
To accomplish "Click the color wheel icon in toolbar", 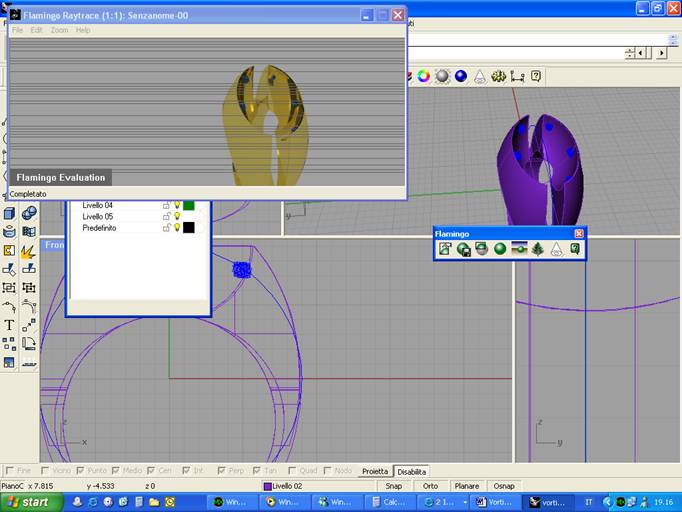I will (x=424, y=76).
